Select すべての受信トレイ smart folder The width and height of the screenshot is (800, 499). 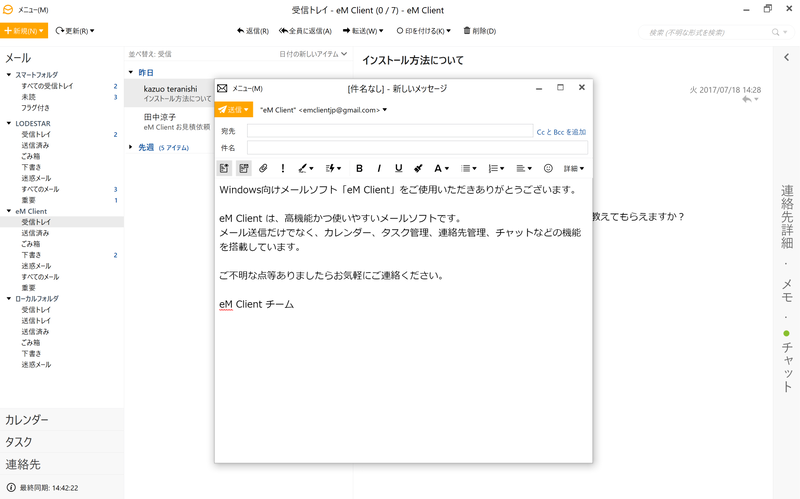click(x=47, y=86)
